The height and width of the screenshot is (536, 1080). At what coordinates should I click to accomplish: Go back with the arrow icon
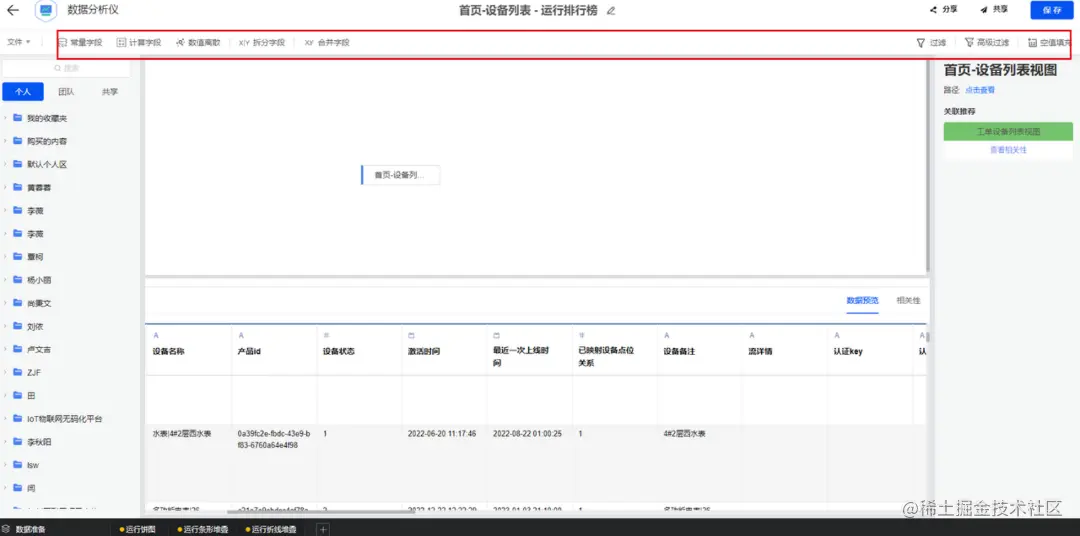point(12,10)
